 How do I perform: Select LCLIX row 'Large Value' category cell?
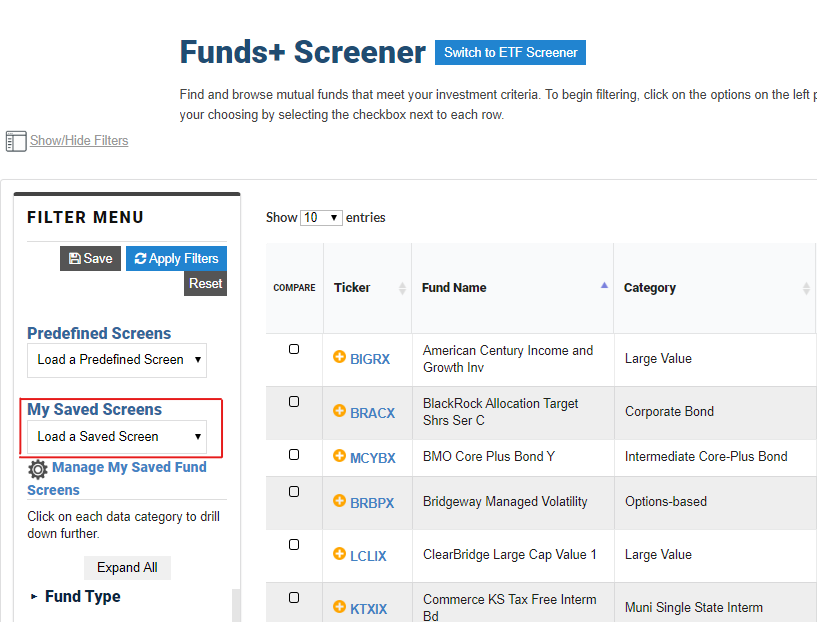pos(658,555)
